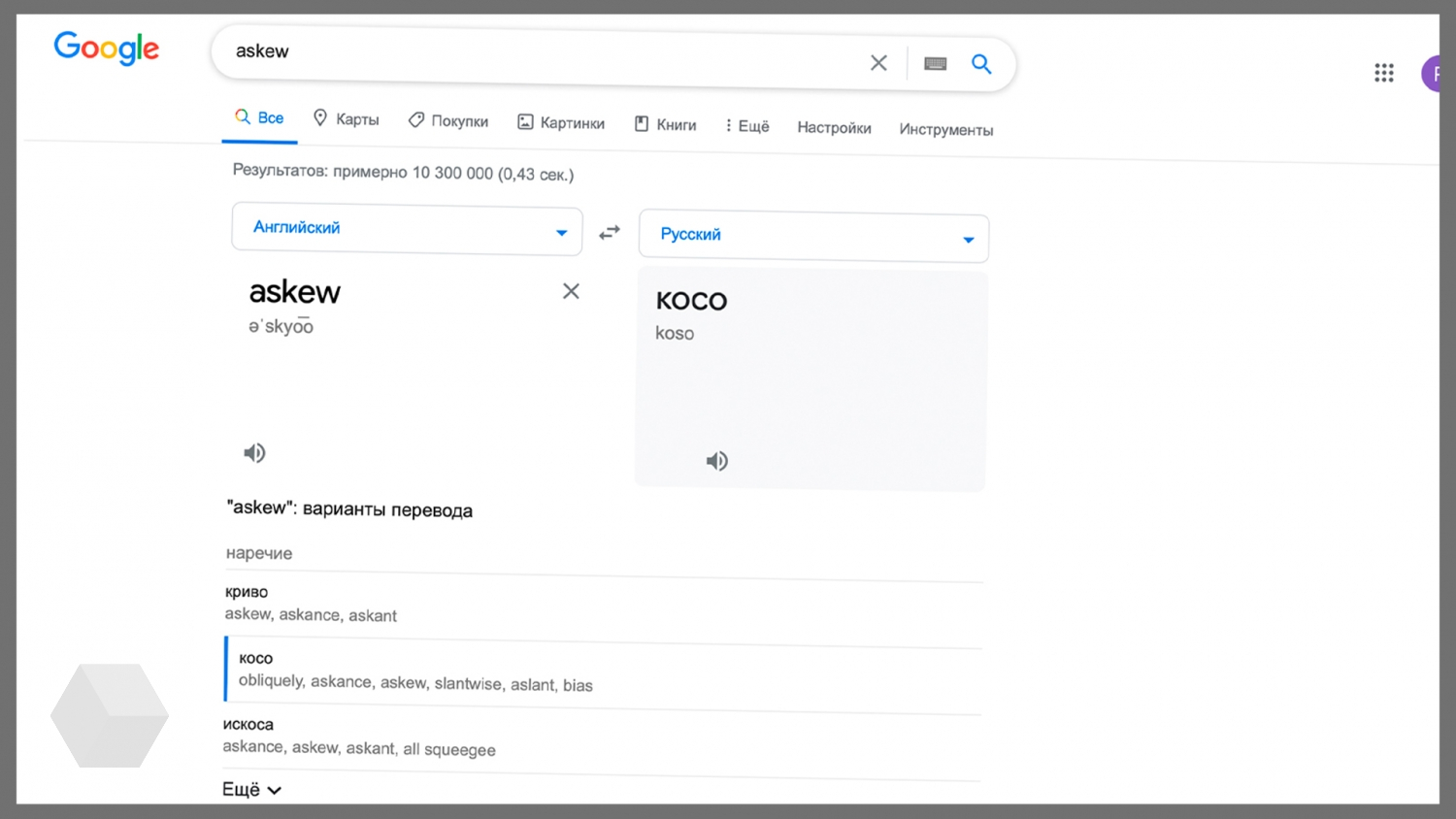
Task: Swap translation languages
Action: [x=610, y=233]
